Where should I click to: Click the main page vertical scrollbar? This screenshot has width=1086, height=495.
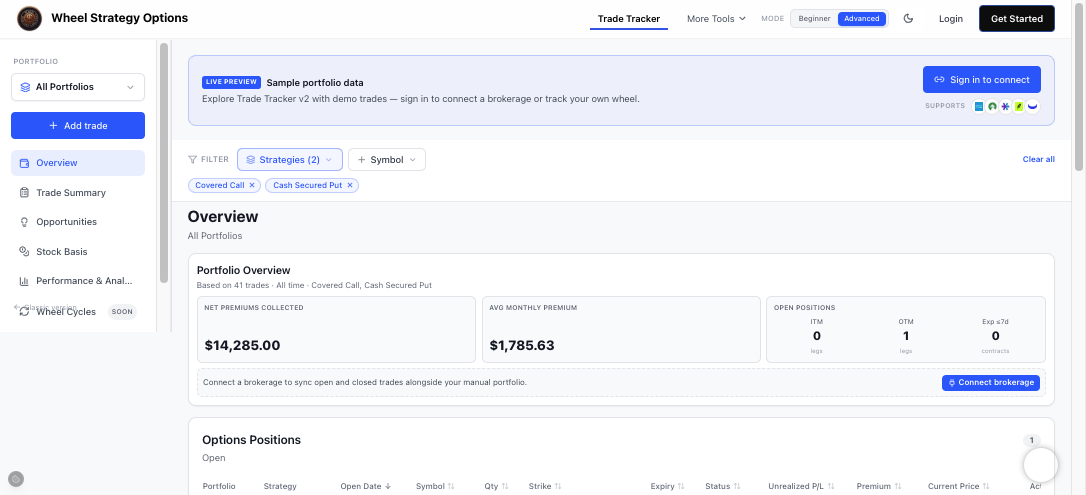pyautogui.click(x=1079, y=87)
